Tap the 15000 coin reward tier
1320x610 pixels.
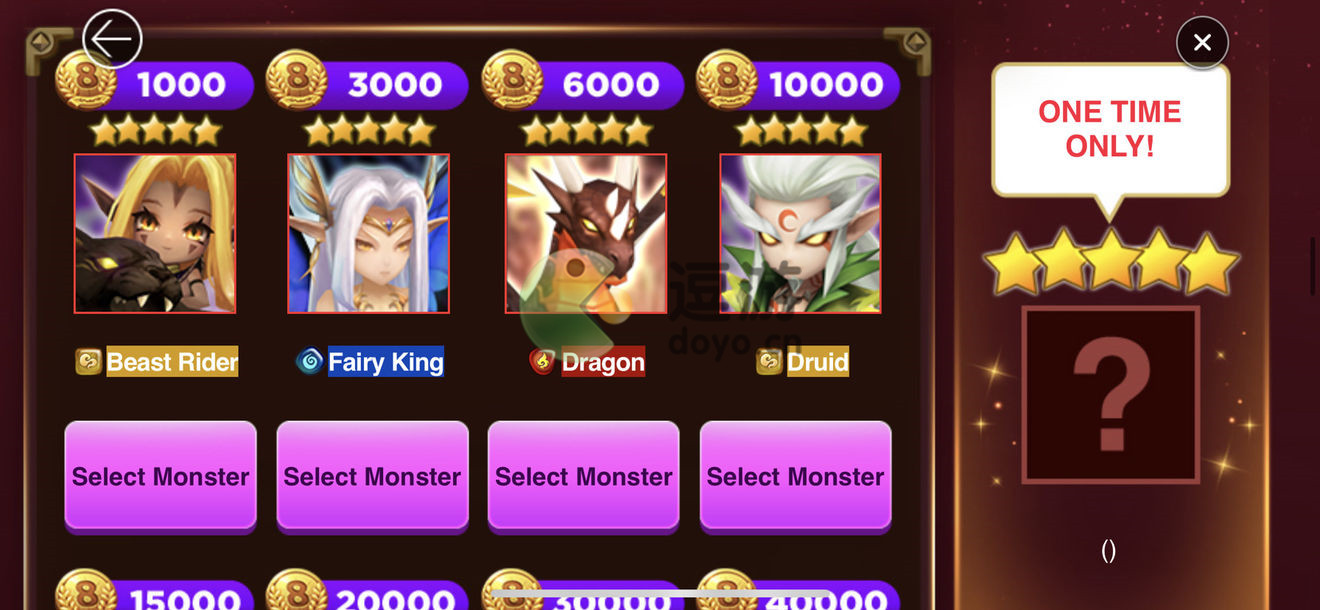(x=155, y=594)
